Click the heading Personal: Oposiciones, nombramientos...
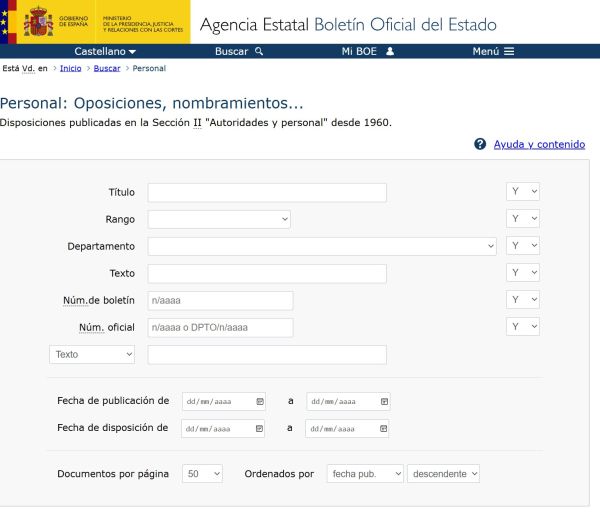Viewport: 600px width, 512px height. 152,103
